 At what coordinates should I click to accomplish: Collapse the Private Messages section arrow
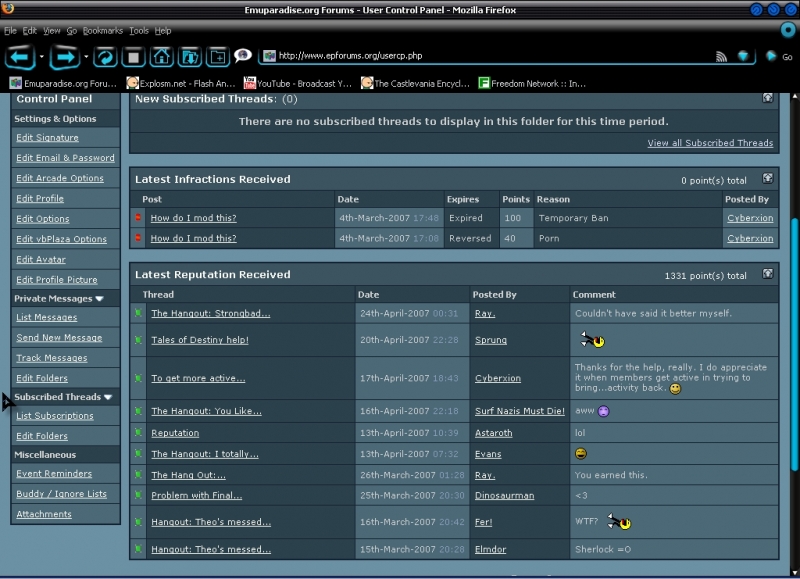coord(99,298)
